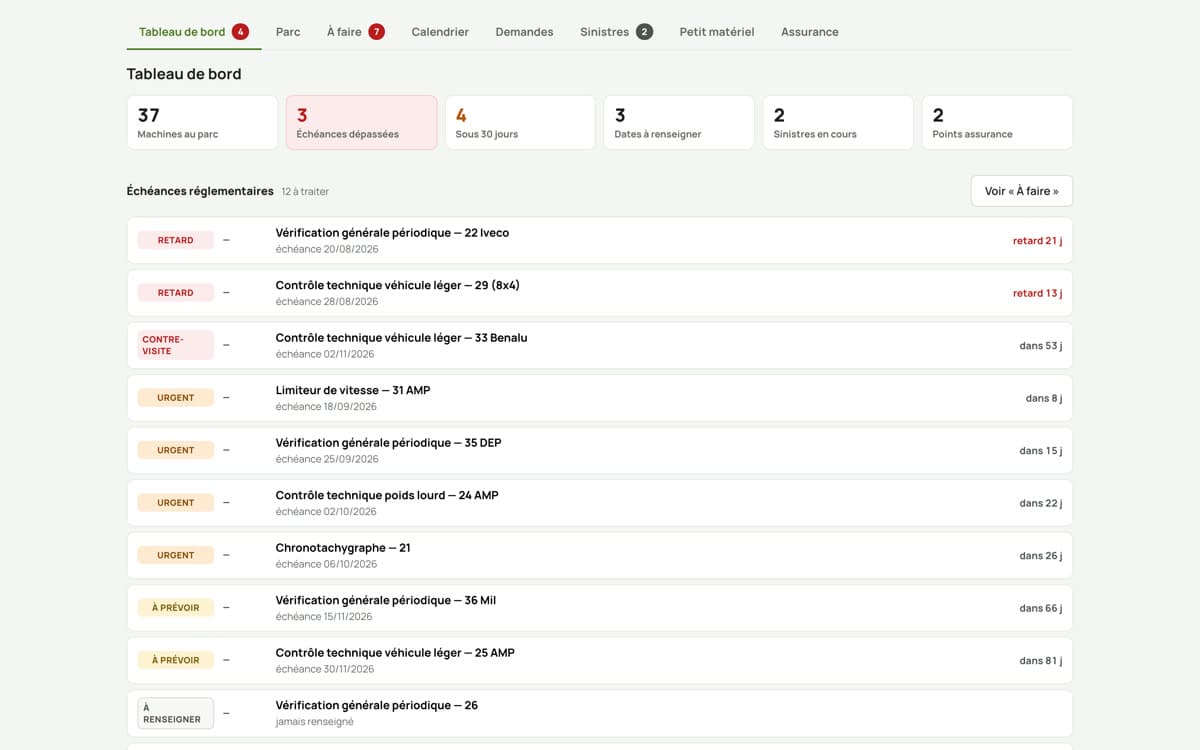Click the "dans 81 j" text
The width and height of the screenshot is (1200, 750).
pos(1041,660)
